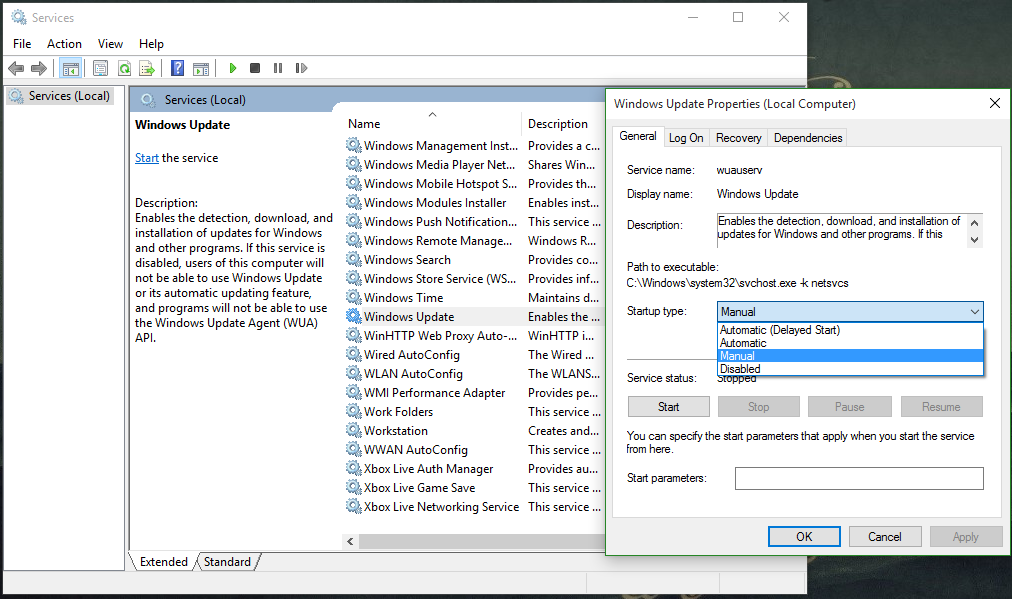Switch to the Recovery tab
This screenshot has width=1012, height=599.
pyautogui.click(x=738, y=137)
